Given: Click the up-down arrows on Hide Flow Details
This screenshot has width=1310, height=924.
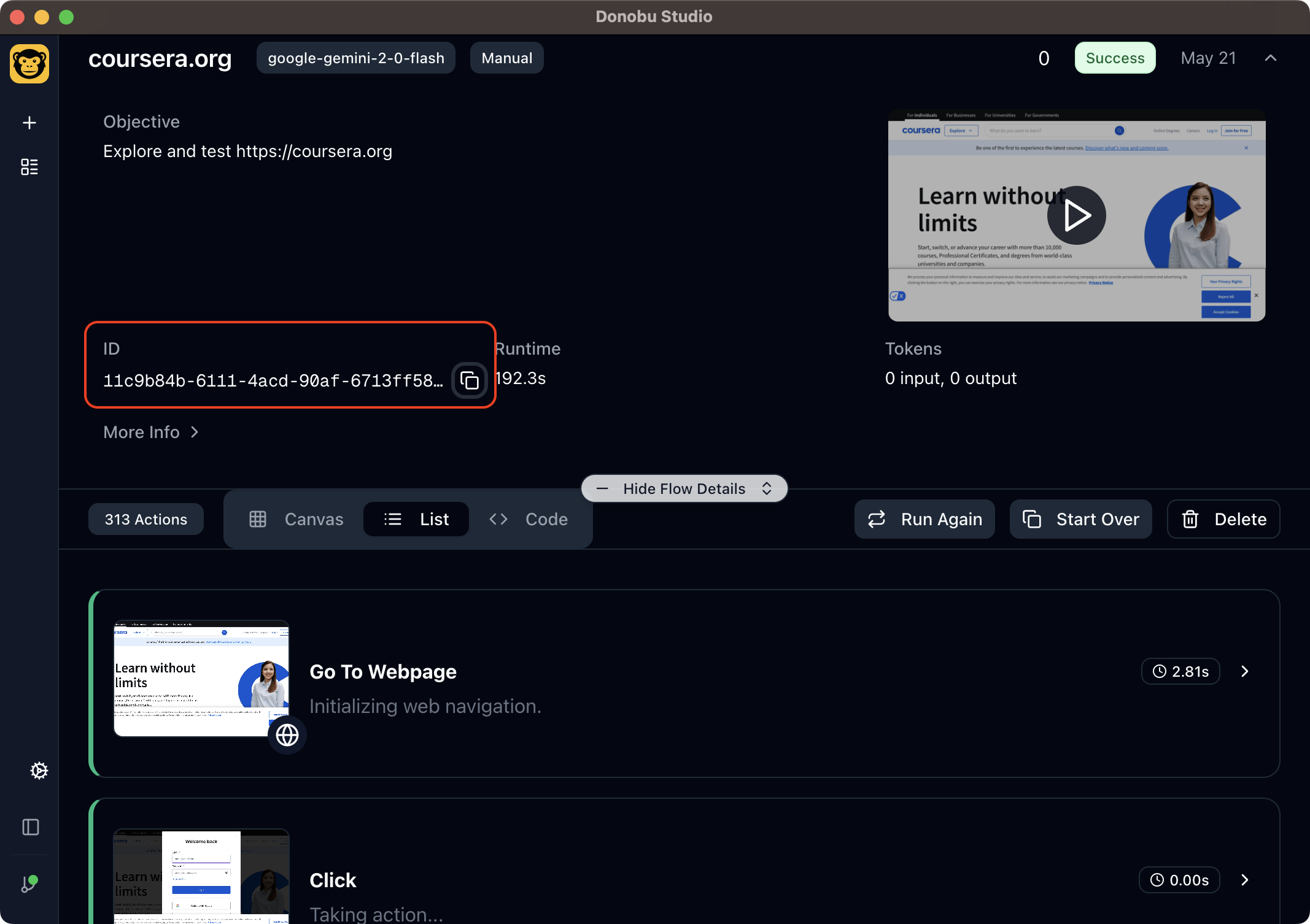Looking at the screenshot, I should [x=767, y=488].
